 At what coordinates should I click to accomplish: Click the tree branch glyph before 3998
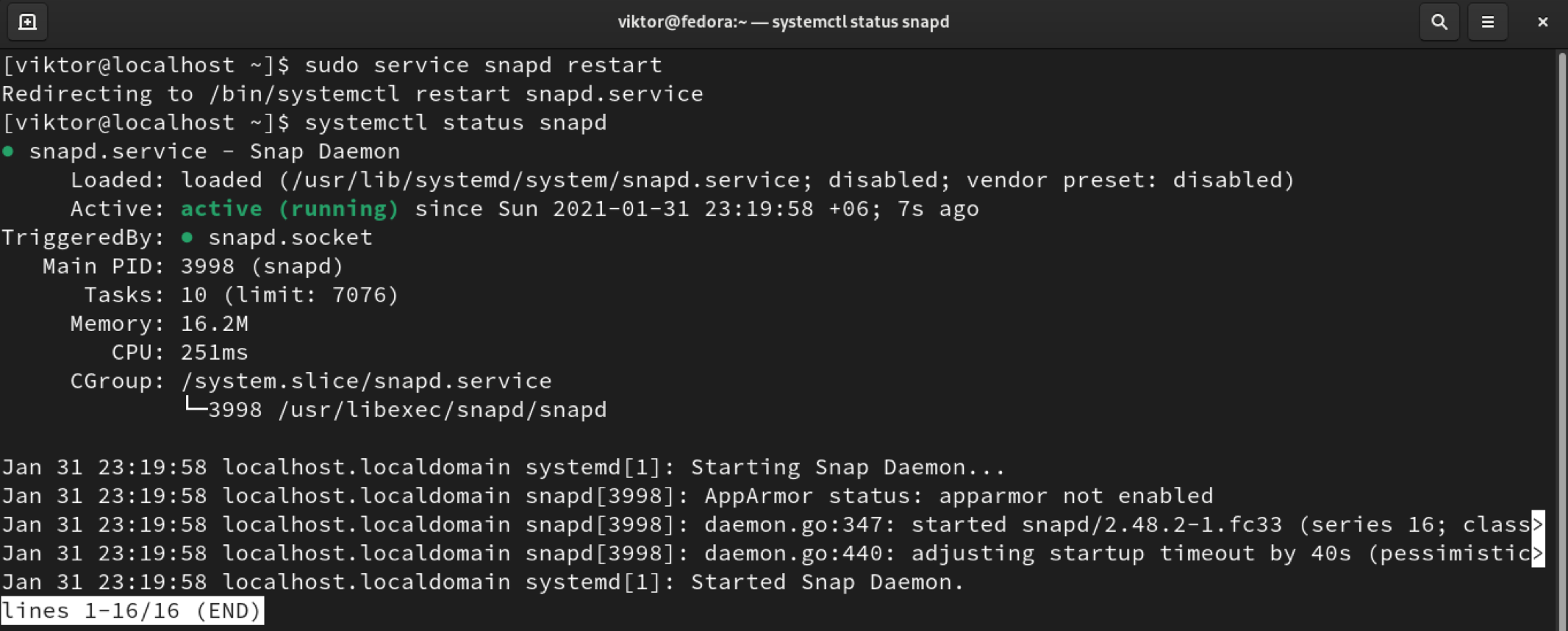pyautogui.click(x=194, y=404)
